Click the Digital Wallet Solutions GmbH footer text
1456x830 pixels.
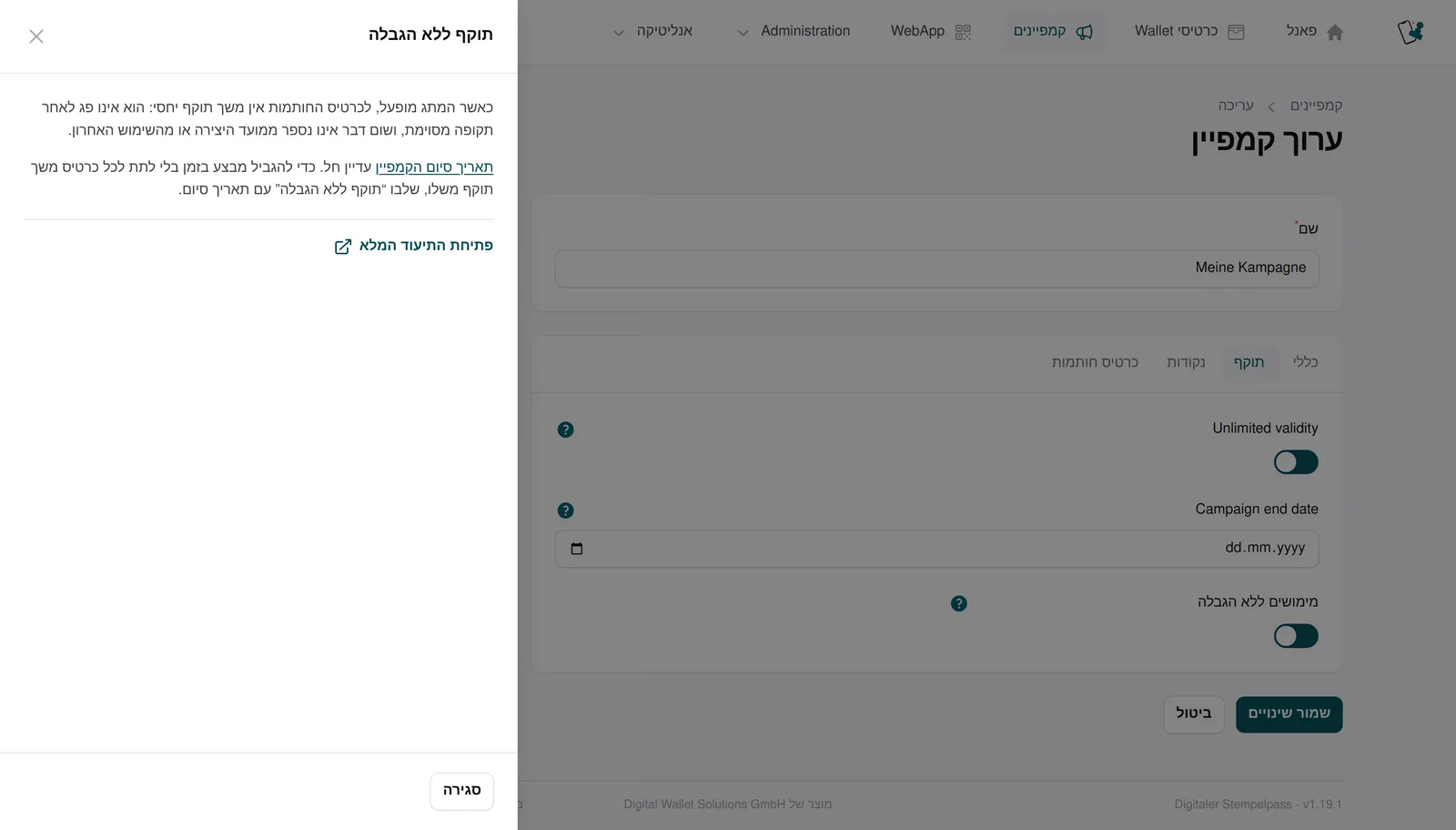(x=704, y=805)
